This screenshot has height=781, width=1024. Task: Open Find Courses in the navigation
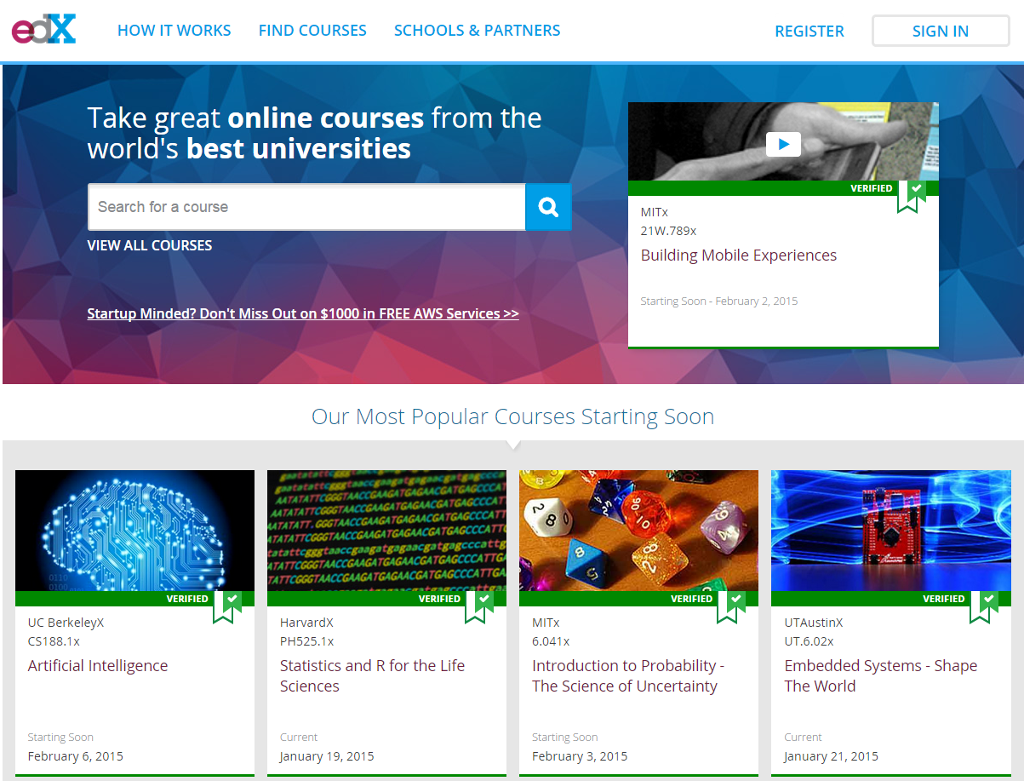312,31
